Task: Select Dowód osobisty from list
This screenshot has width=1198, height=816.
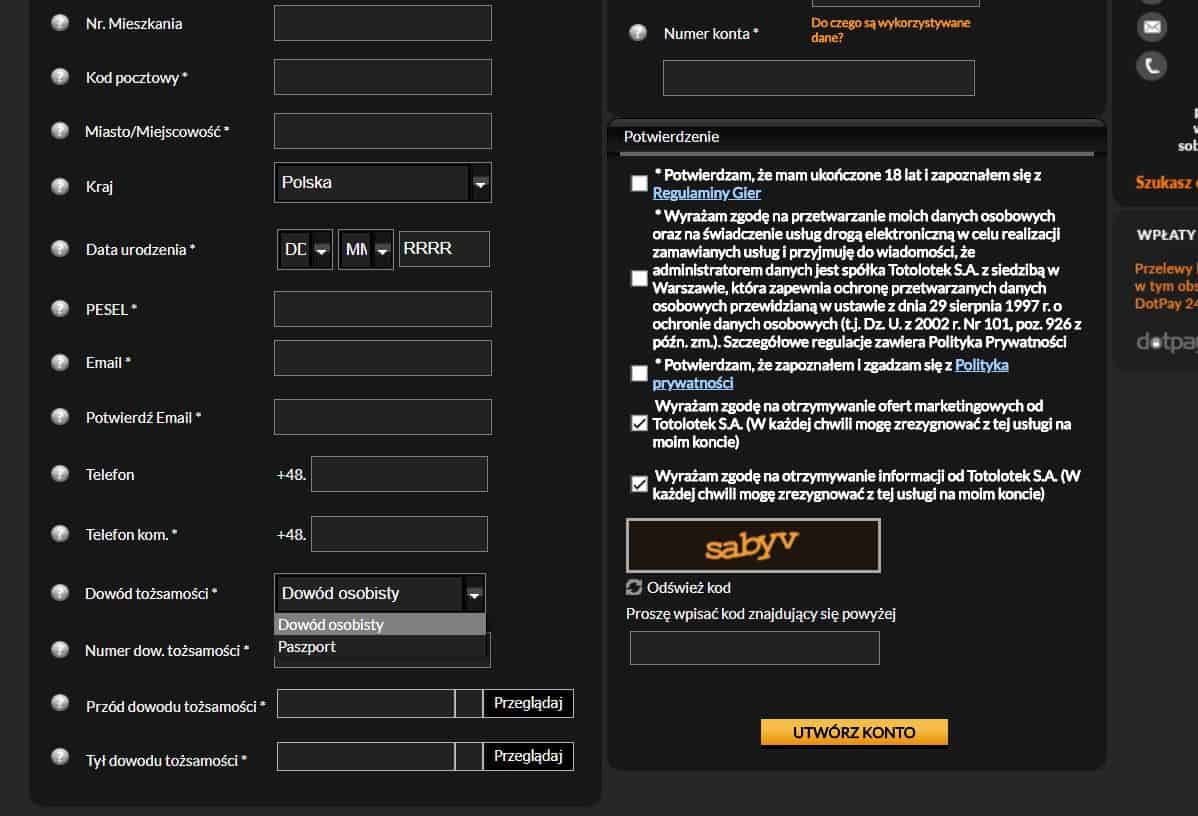Action: 380,624
